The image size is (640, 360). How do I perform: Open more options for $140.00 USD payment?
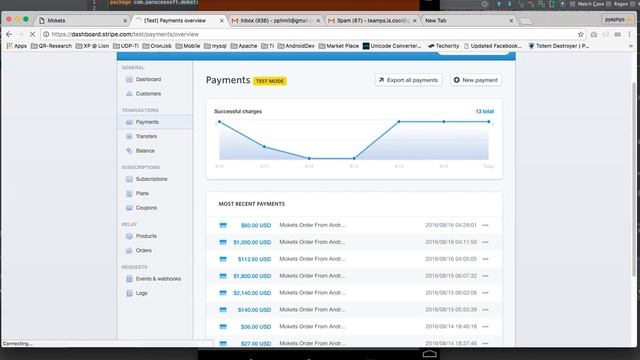pos(485,310)
